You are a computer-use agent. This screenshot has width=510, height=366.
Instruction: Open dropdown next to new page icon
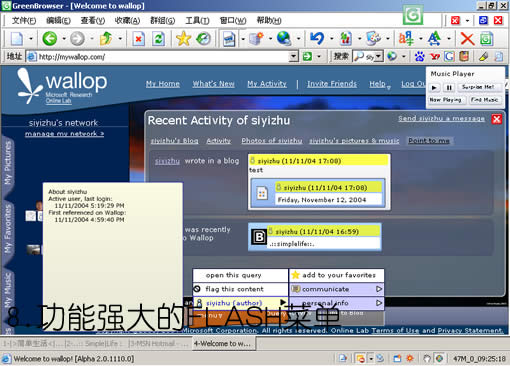pyautogui.click(x=31, y=39)
